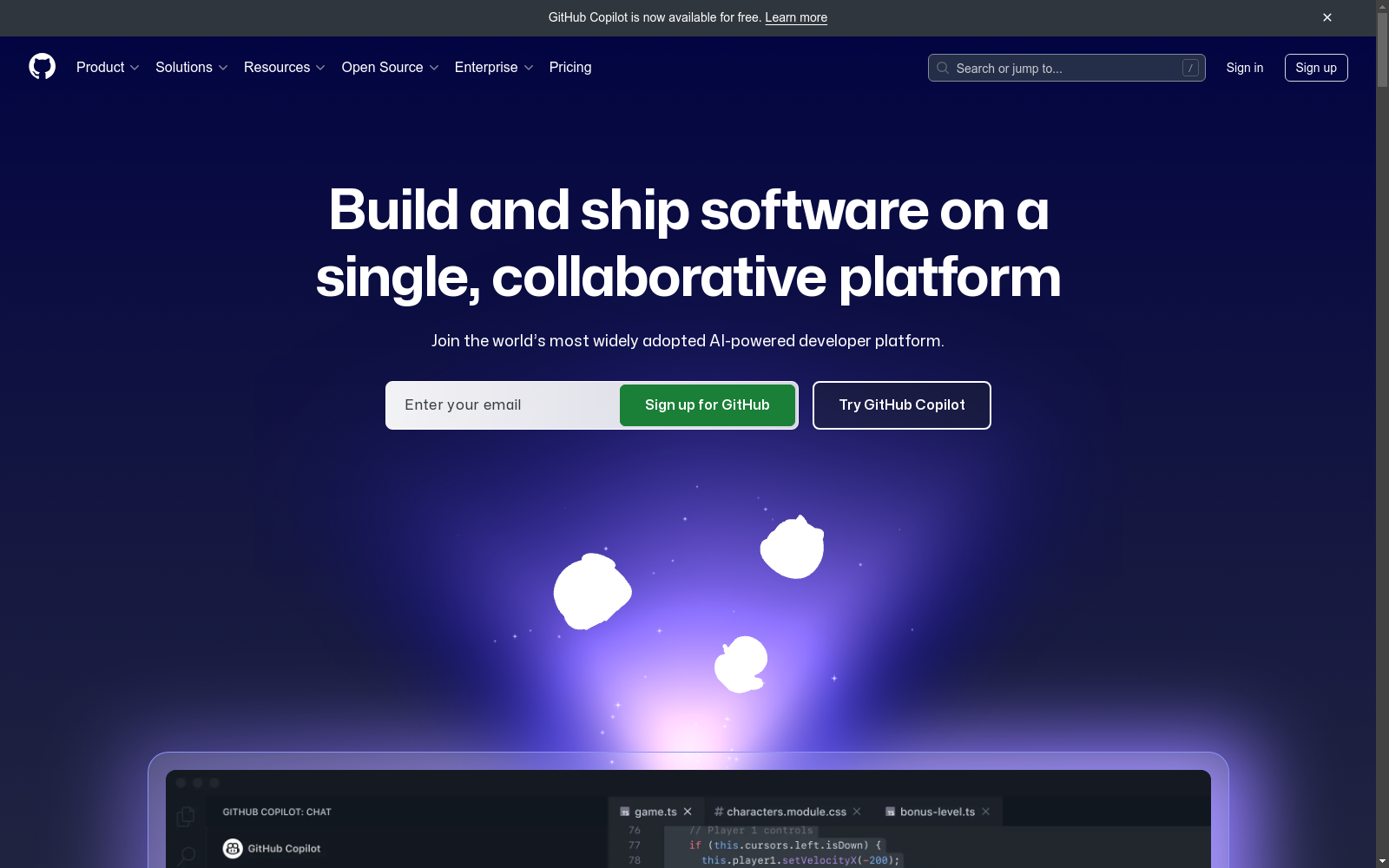
Task: Open the Learn more link in banner
Action: 796,17
